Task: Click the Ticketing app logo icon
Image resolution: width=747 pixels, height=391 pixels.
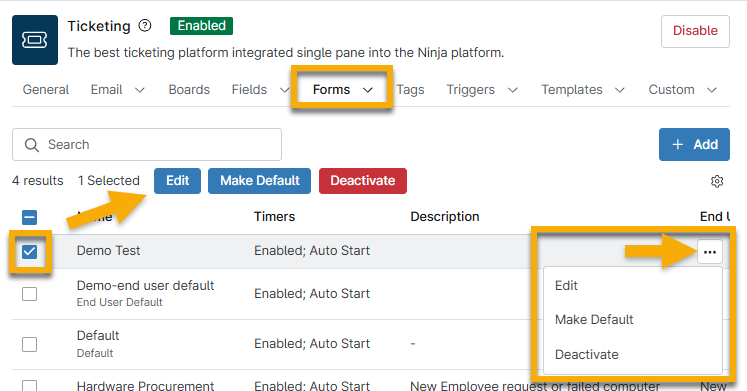Action: [x=35, y=40]
